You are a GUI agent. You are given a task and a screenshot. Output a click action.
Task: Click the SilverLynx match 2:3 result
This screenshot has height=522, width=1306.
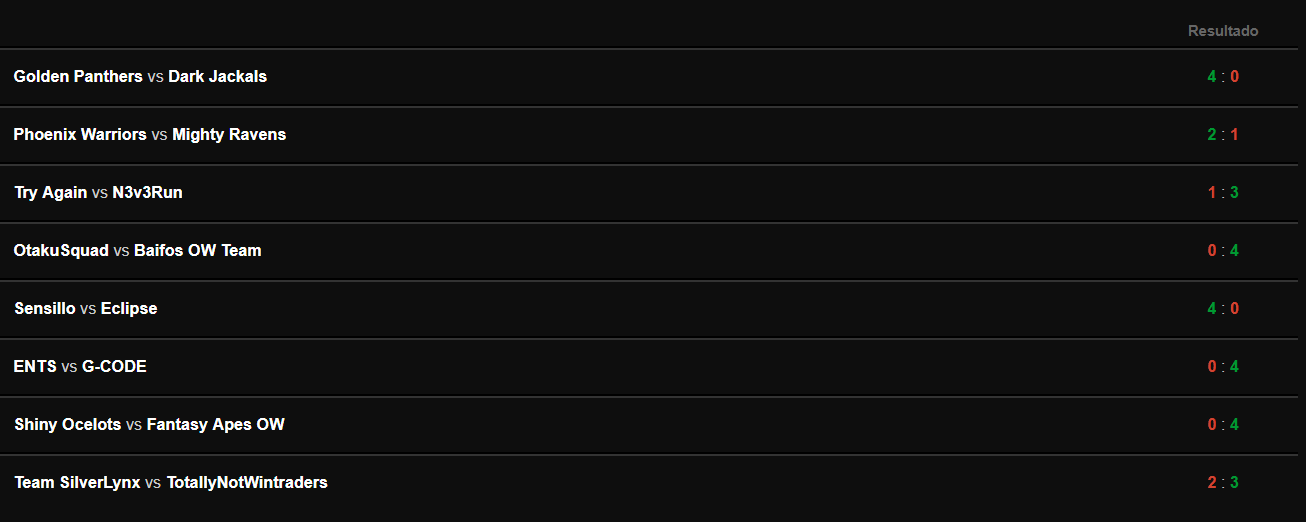pos(1223,482)
